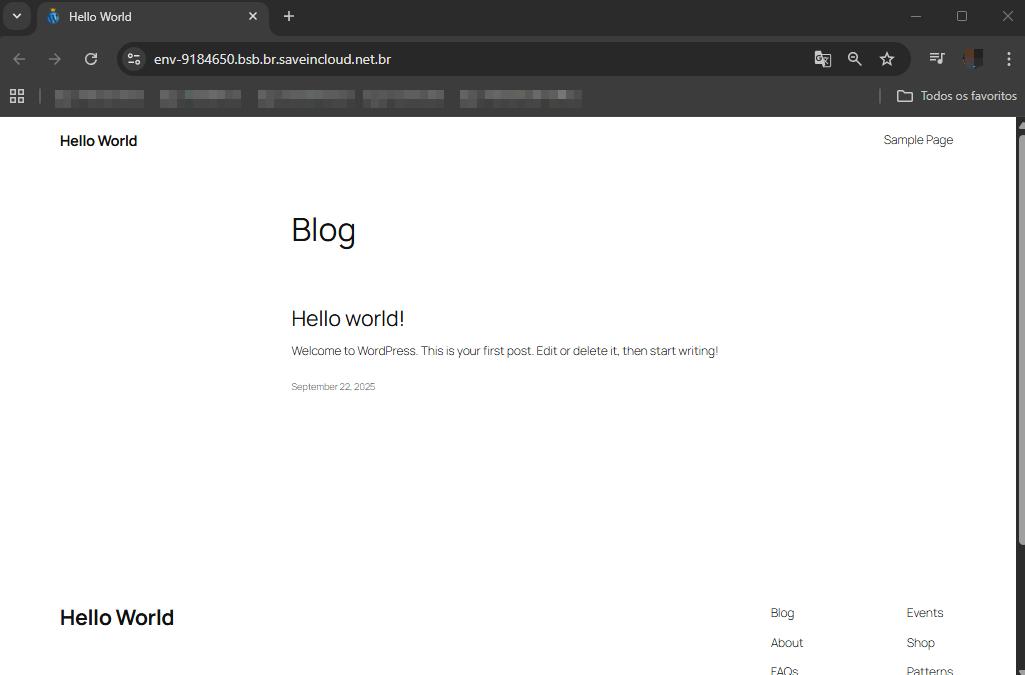Viewport: 1025px width, 675px height.
Task: Open the zoom magnifier icon
Action: [855, 59]
